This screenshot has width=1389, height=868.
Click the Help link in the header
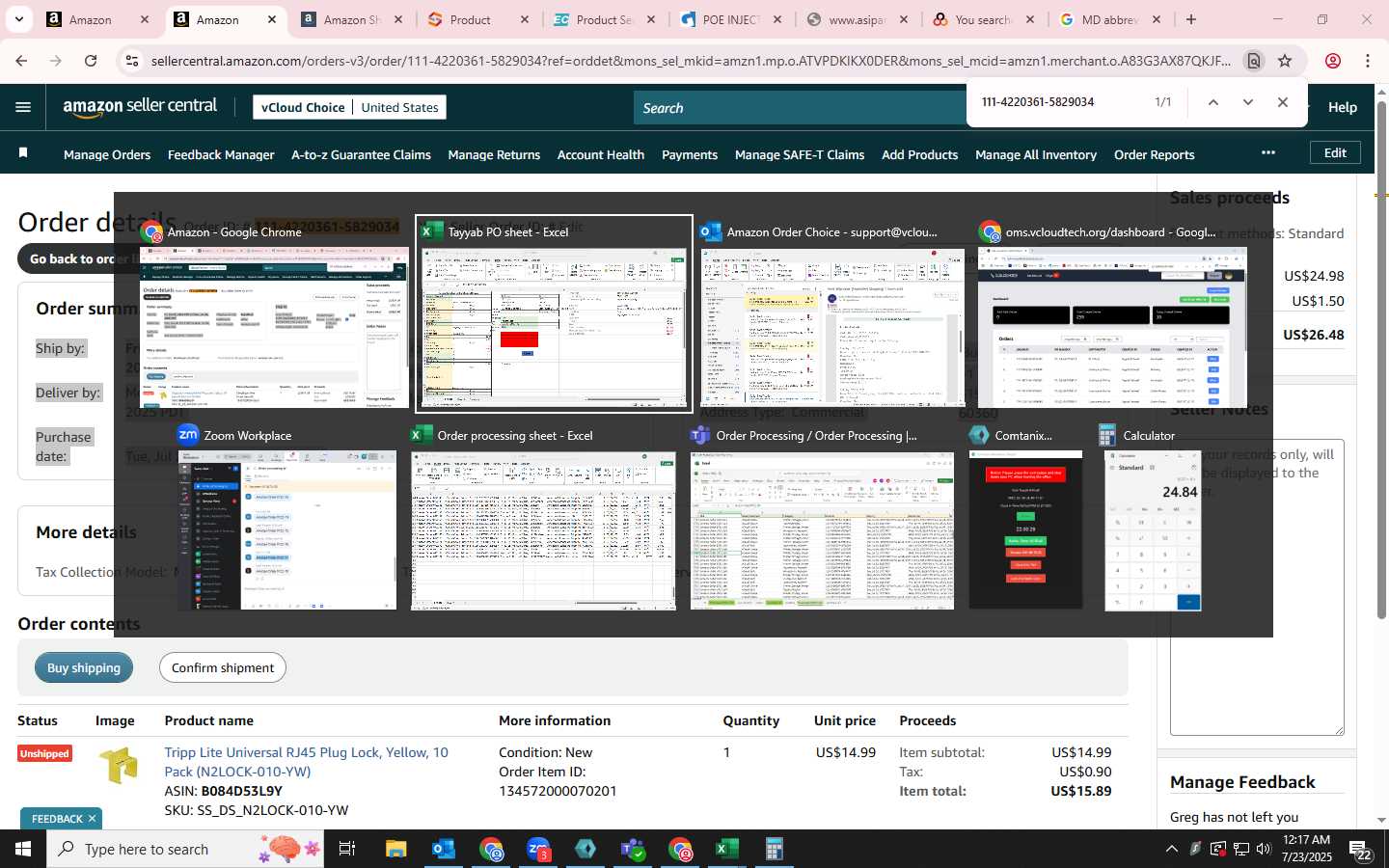coord(1343,107)
